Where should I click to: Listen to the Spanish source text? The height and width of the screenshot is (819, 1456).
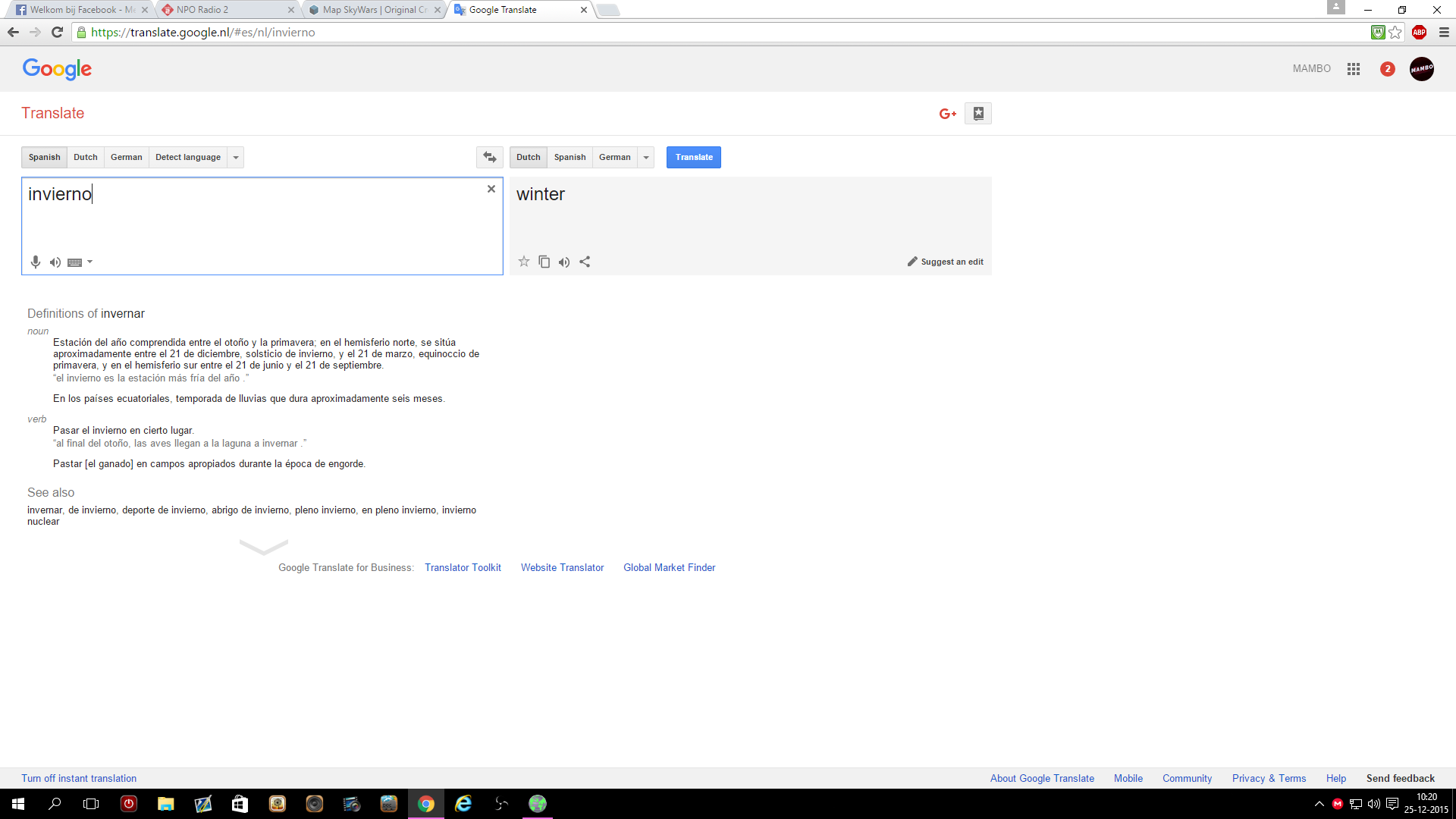coord(55,262)
